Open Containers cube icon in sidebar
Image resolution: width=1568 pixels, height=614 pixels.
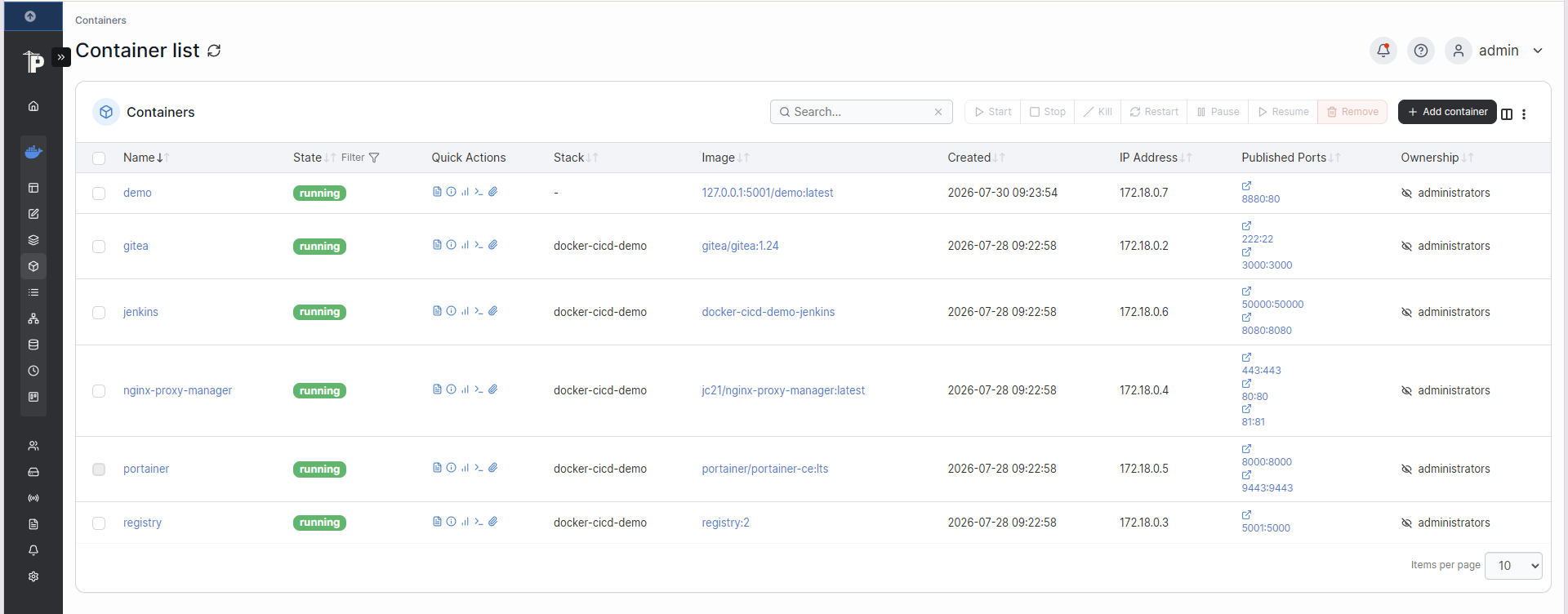click(33, 266)
